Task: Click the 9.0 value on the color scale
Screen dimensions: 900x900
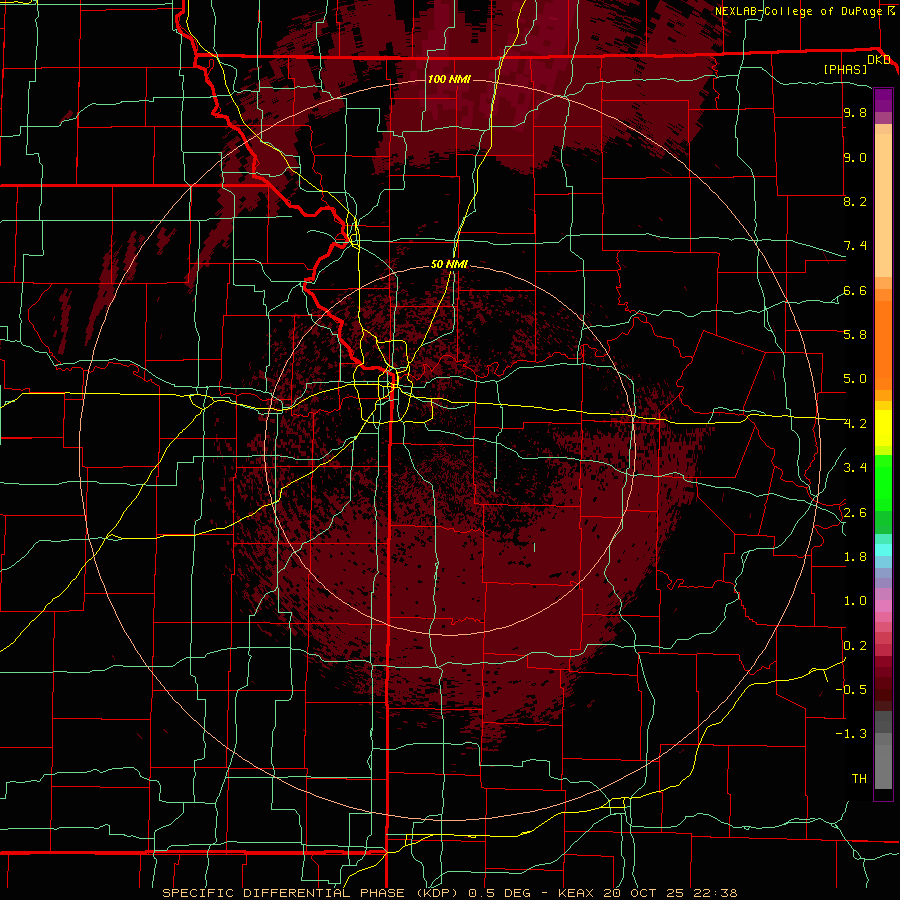Action: [855, 157]
